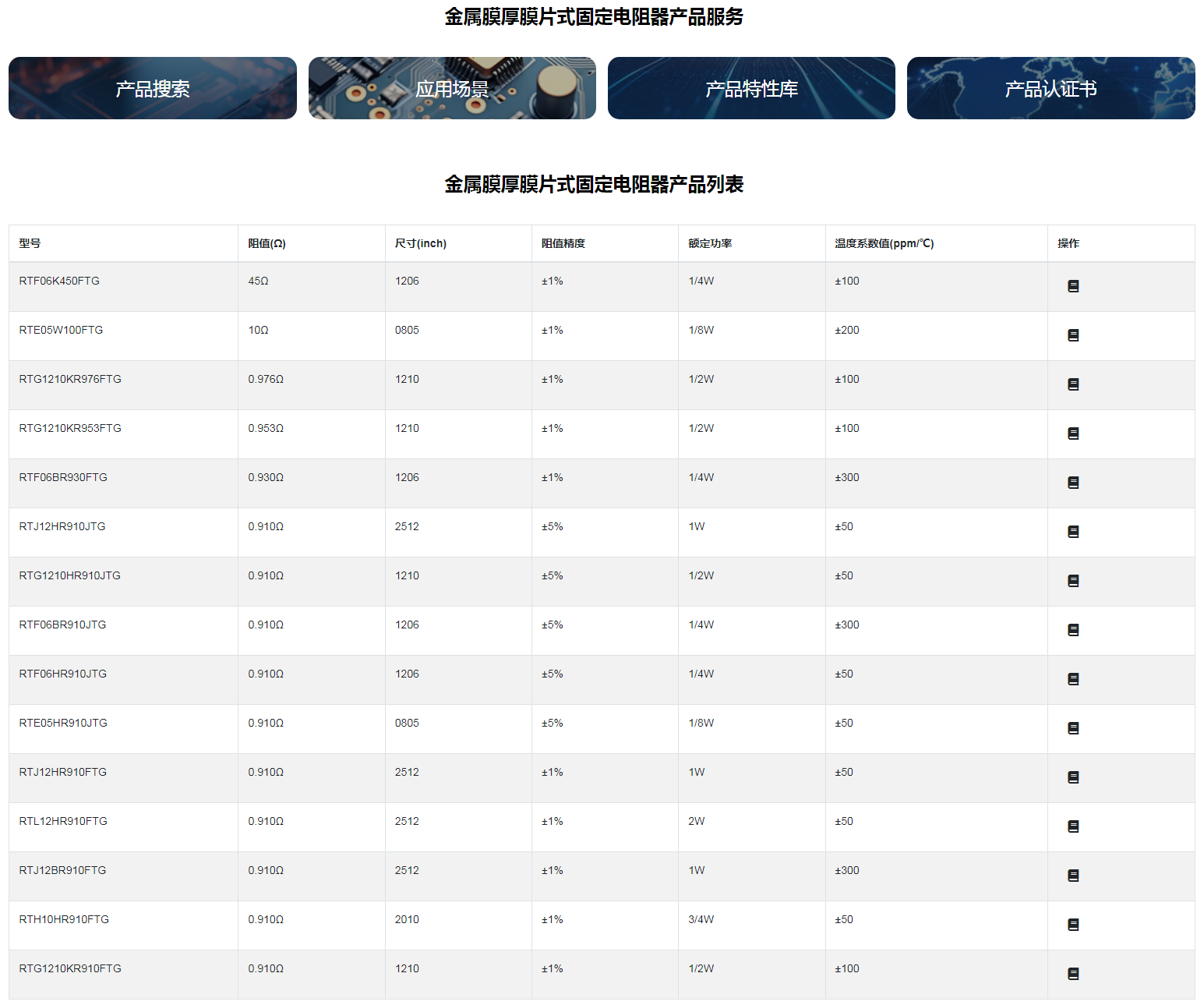Image resolution: width=1204 pixels, height=1005 pixels.
Task: Open the 产品搜索 banner
Action: [x=153, y=88]
